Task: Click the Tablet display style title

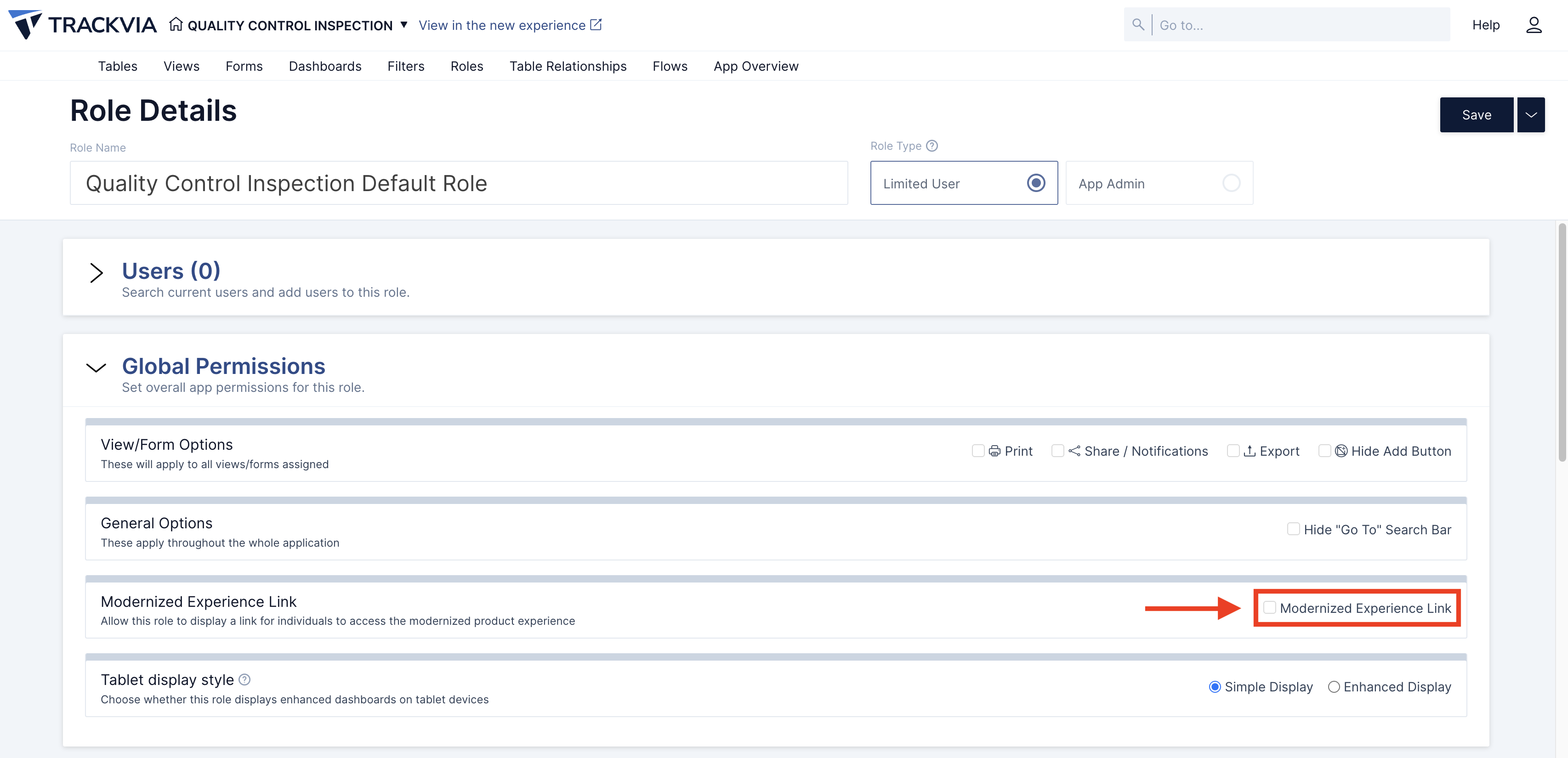Action: pos(167,679)
